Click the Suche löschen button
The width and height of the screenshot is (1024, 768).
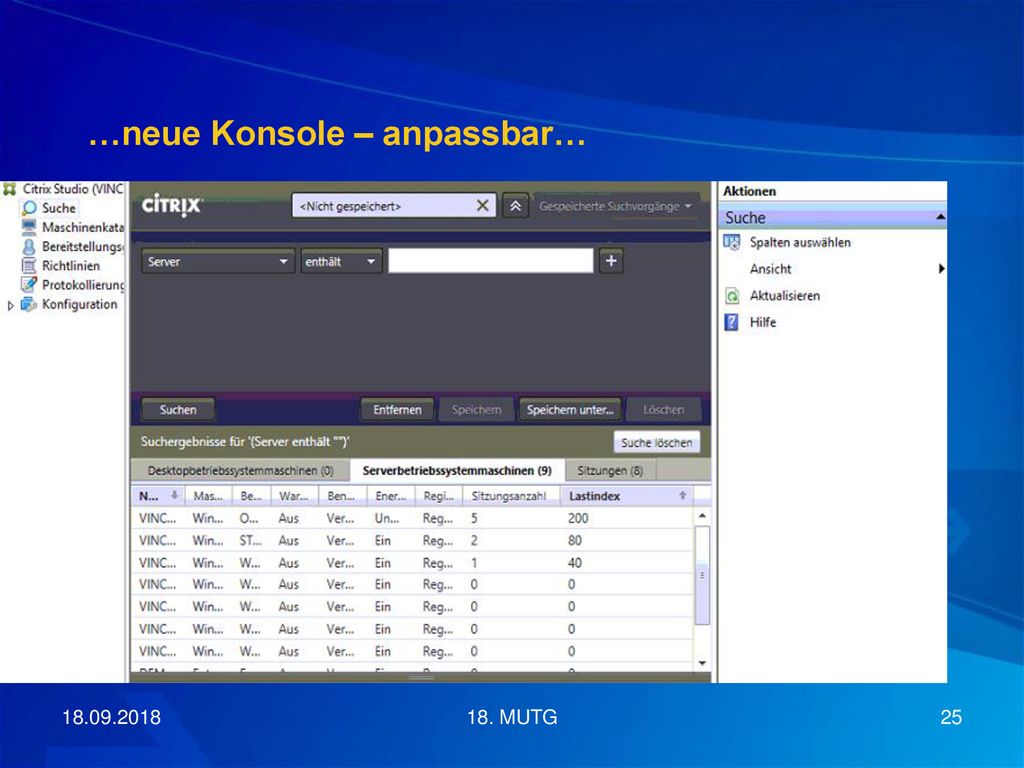coord(656,442)
